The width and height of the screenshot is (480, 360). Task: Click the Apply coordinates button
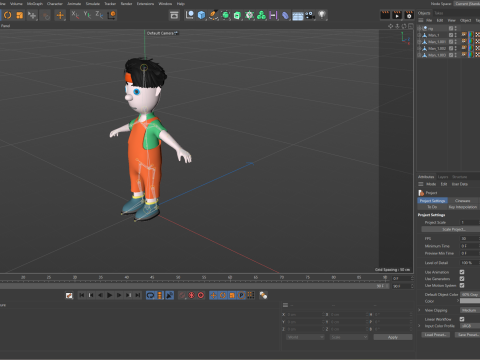(x=393, y=337)
